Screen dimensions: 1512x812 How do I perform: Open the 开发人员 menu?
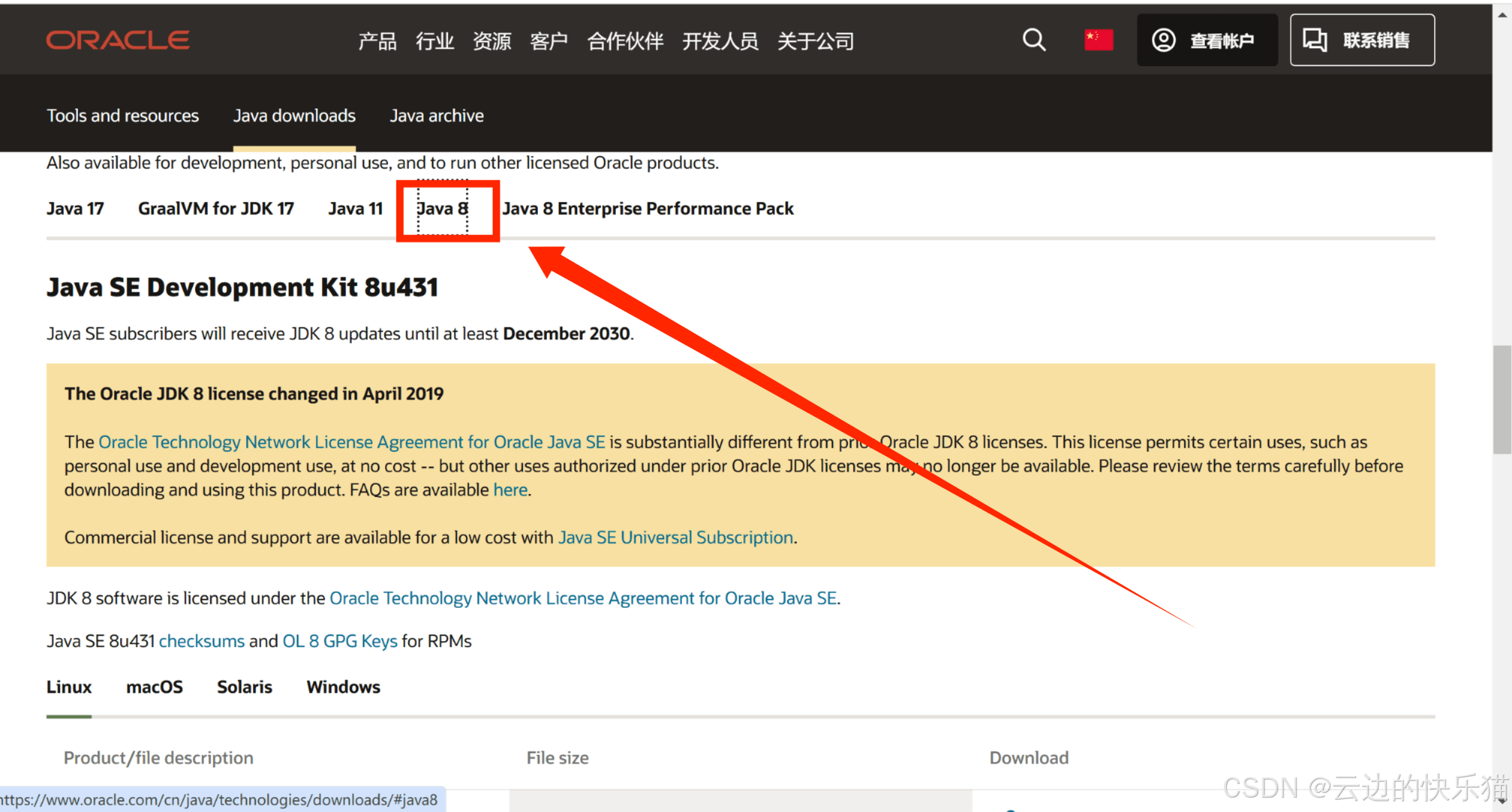click(720, 40)
